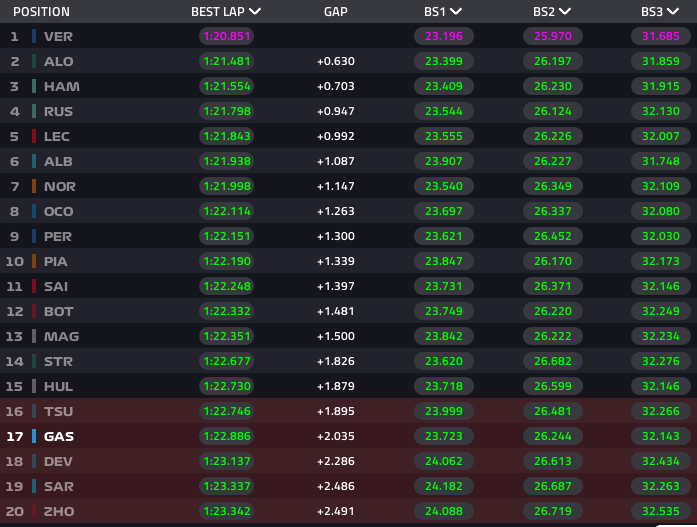Viewport: 697px width, 527px height.
Task: Open the BS1 column dropdown chevron
Action: [456, 12]
